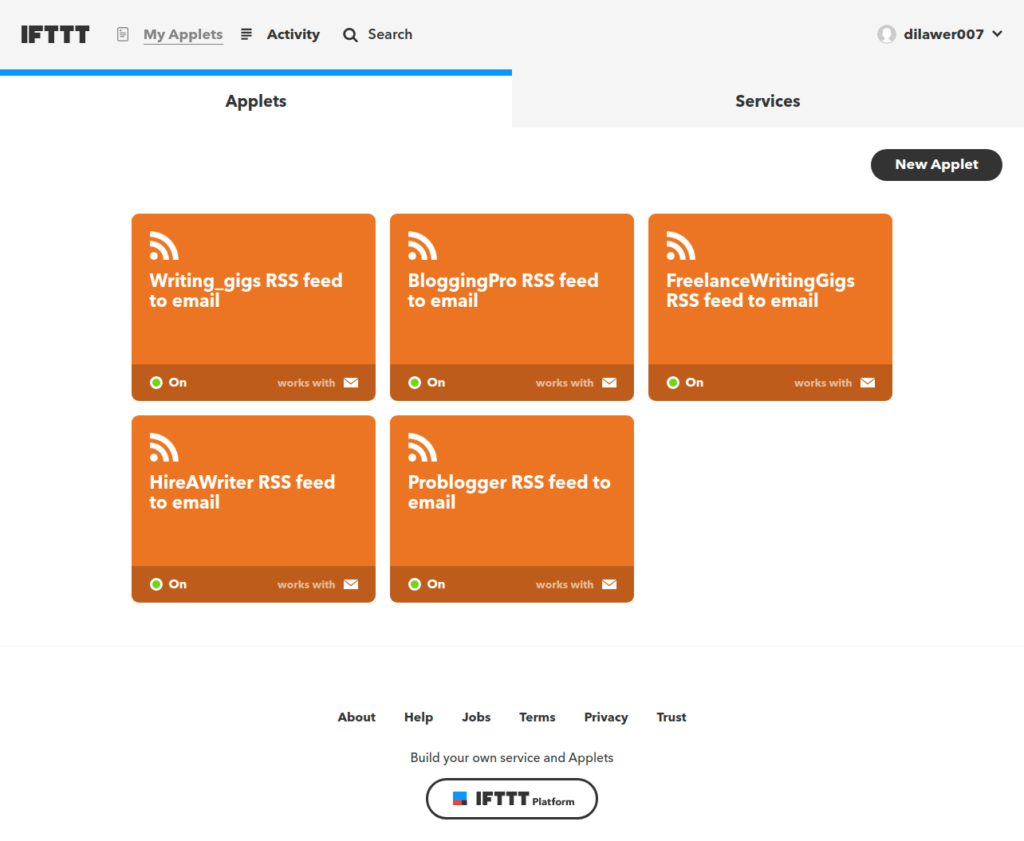
Task: Select the RSS icon on Writing_gigs applet
Action: (x=163, y=245)
